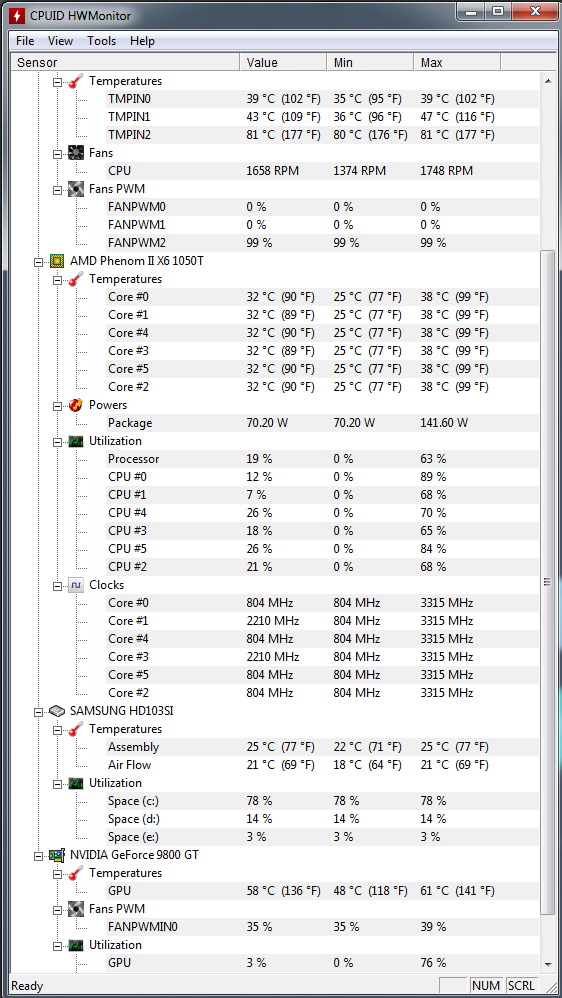
Task: Open the View menu
Action: tap(60, 41)
